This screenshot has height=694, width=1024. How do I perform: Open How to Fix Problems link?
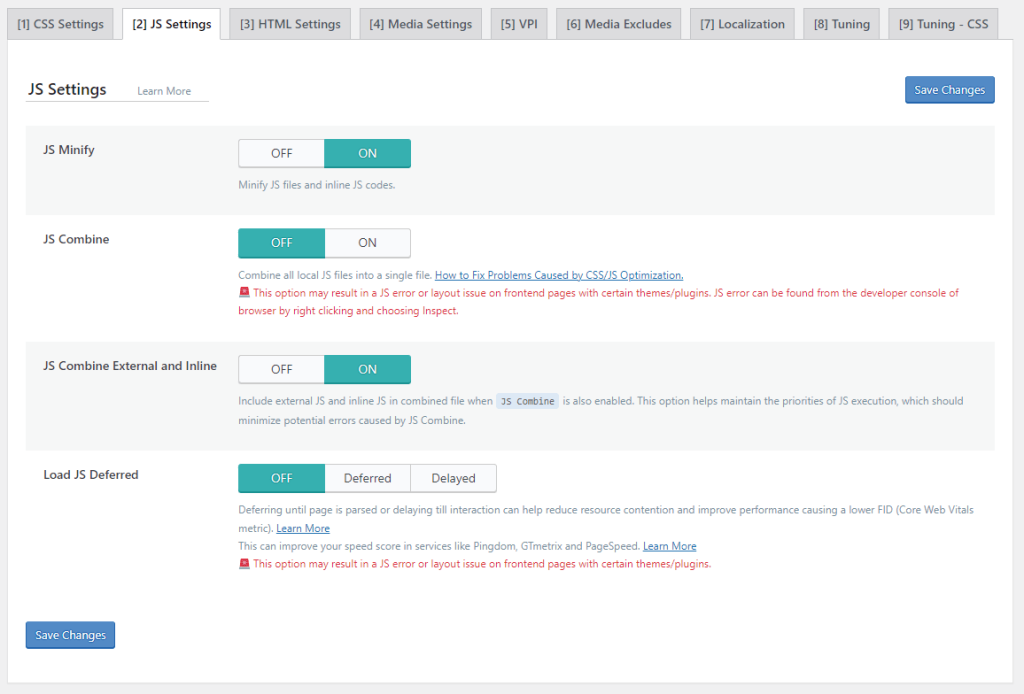[x=559, y=275]
